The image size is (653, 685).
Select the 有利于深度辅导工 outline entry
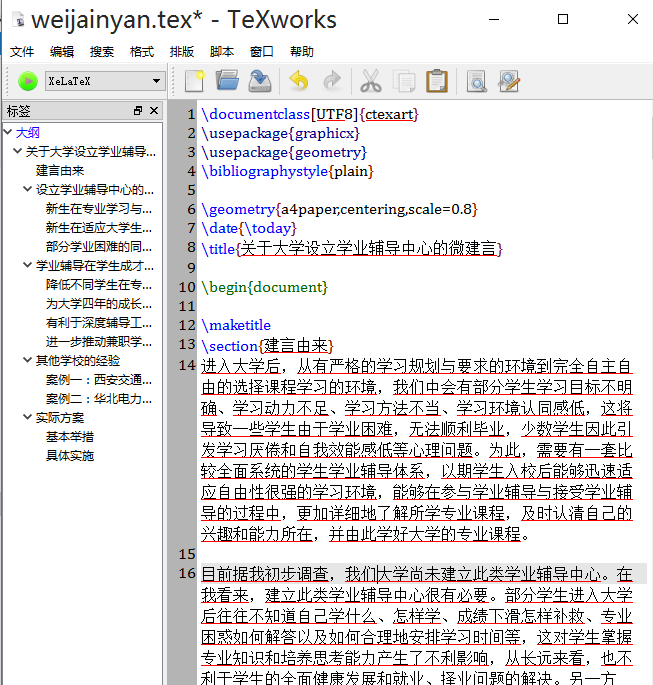click(x=99, y=322)
